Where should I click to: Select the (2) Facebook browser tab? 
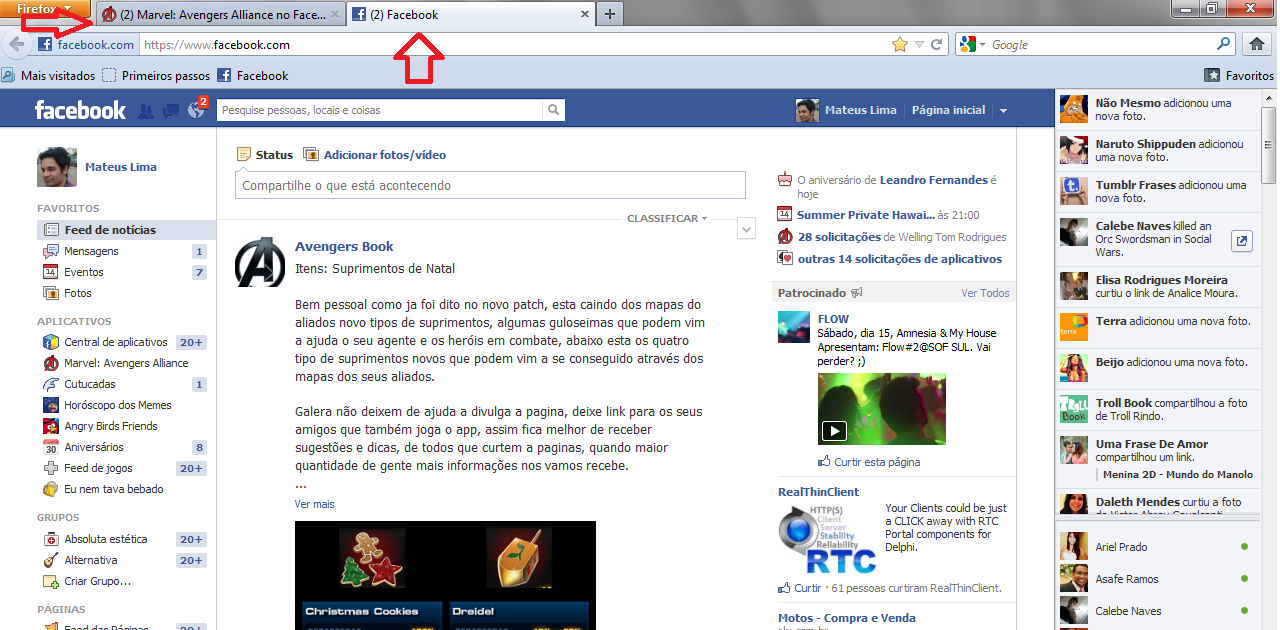(471, 14)
